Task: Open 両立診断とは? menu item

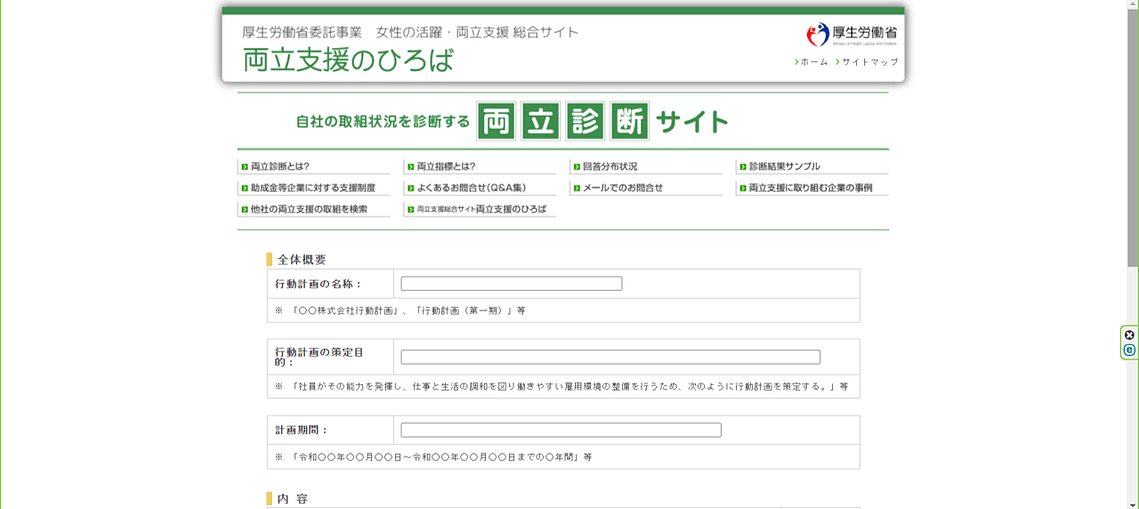Action: (280, 167)
